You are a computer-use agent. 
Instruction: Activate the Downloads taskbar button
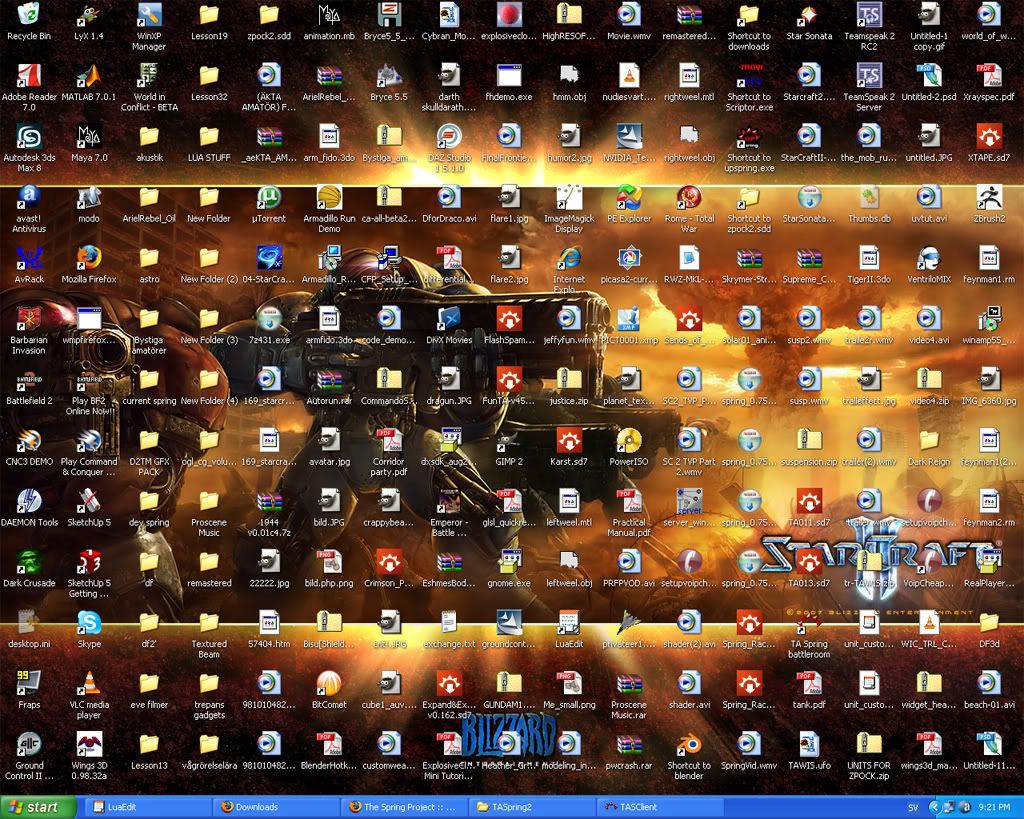pos(278,807)
